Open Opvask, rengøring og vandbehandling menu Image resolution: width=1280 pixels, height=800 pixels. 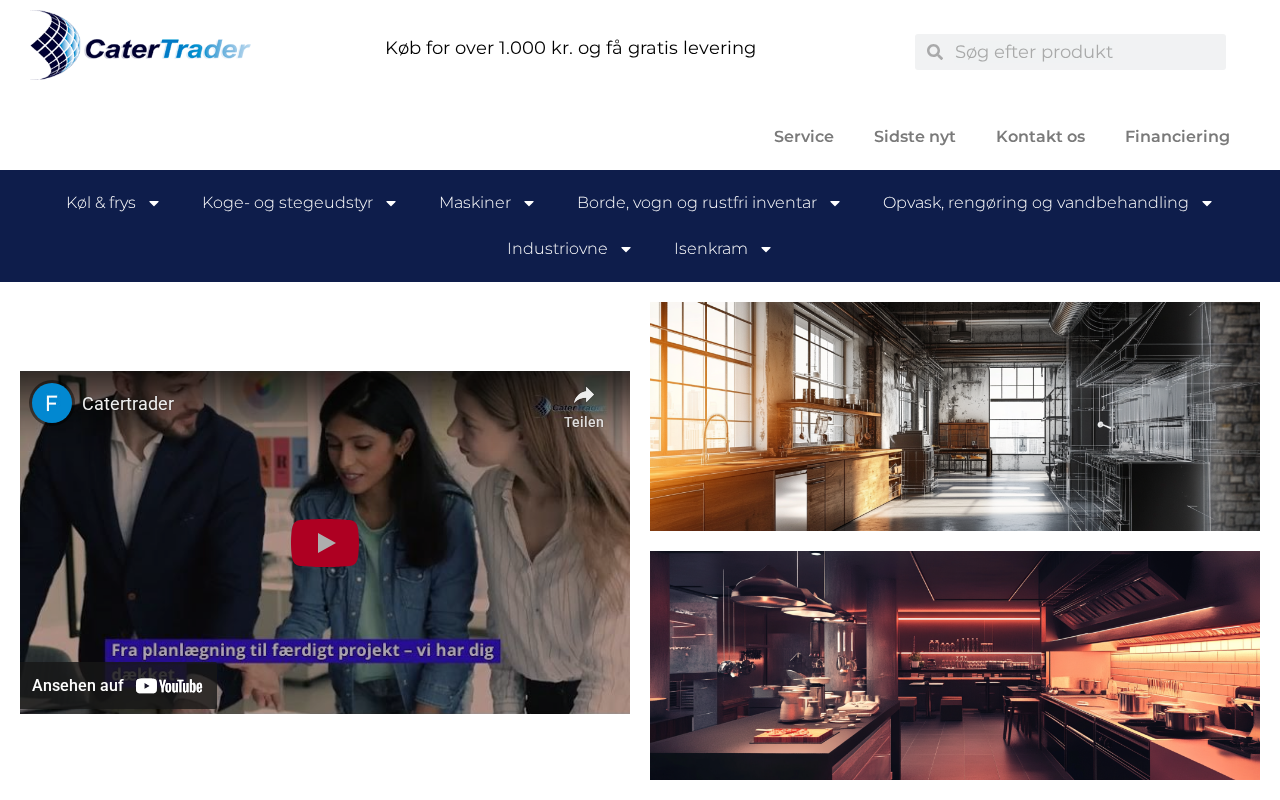click(x=1036, y=203)
